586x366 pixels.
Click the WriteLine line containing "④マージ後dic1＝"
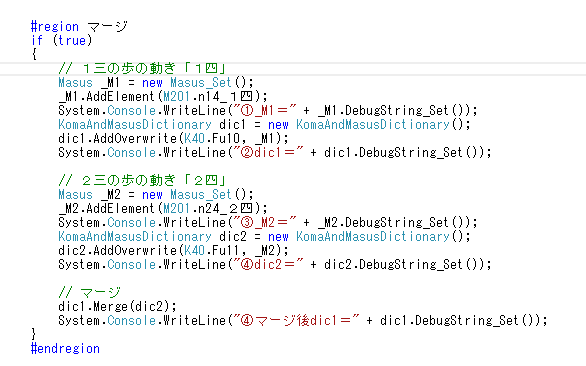(x=303, y=320)
